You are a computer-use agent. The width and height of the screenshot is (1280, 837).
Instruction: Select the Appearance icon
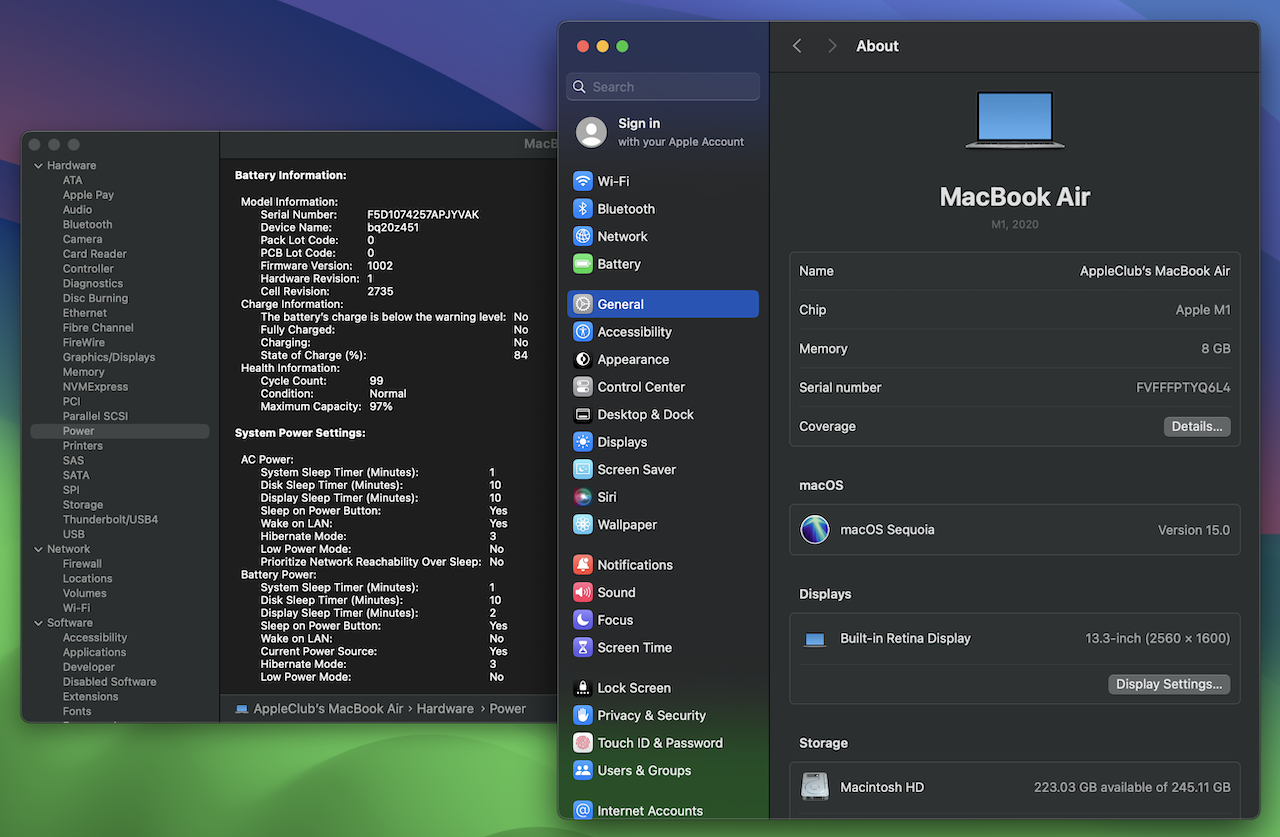(x=583, y=359)
